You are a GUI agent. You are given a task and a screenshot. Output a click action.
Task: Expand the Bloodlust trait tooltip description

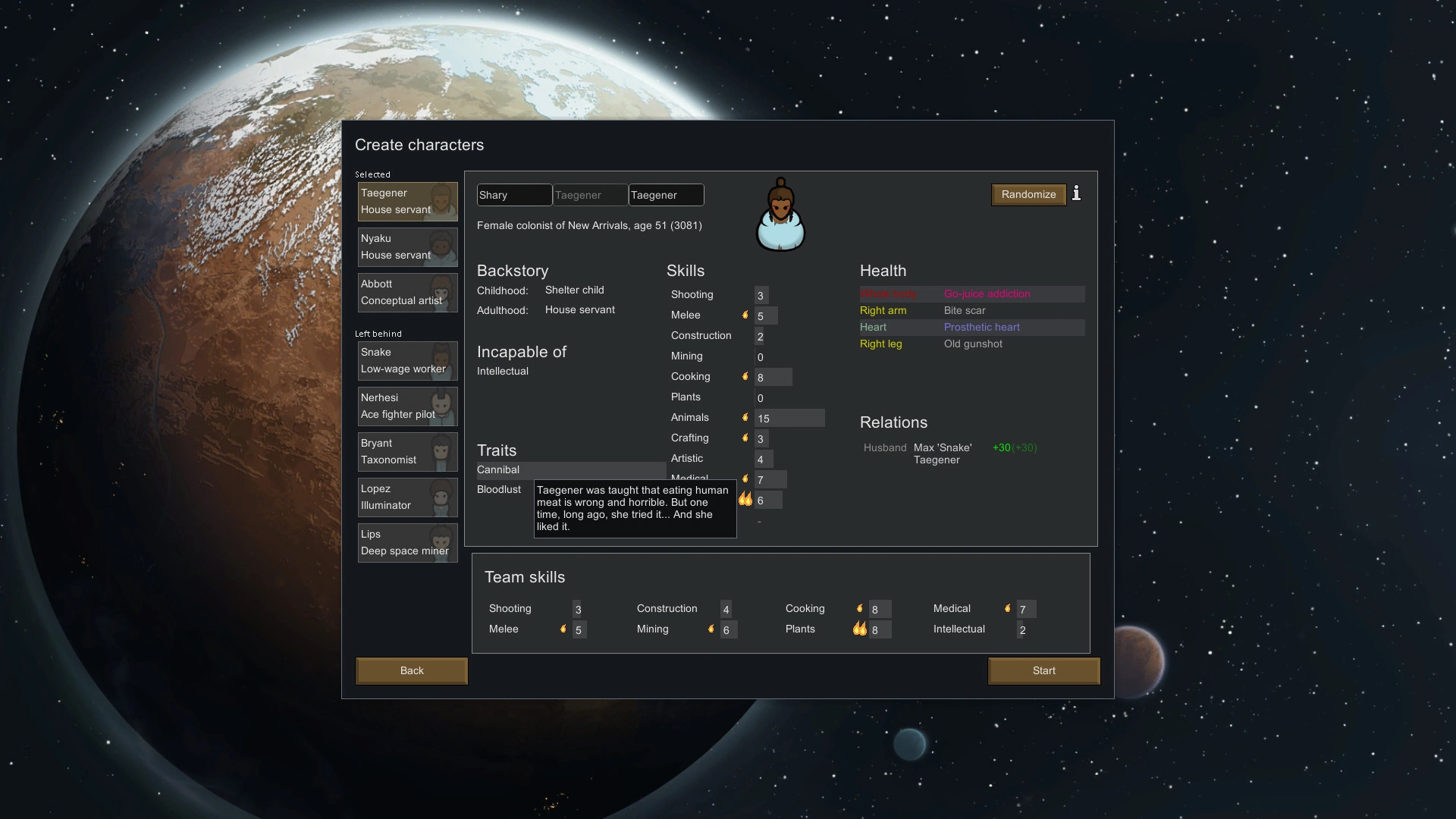pos(499,490)
